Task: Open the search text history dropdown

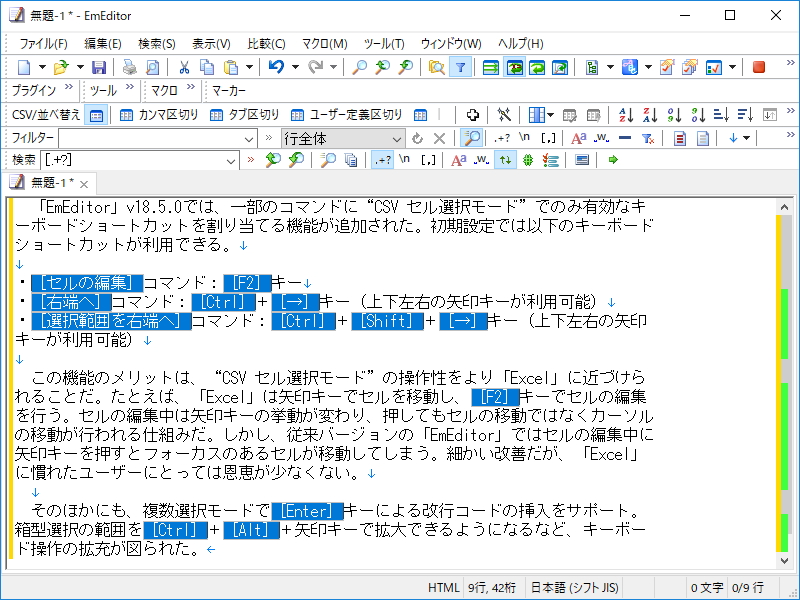Action: tap(231, 161)
